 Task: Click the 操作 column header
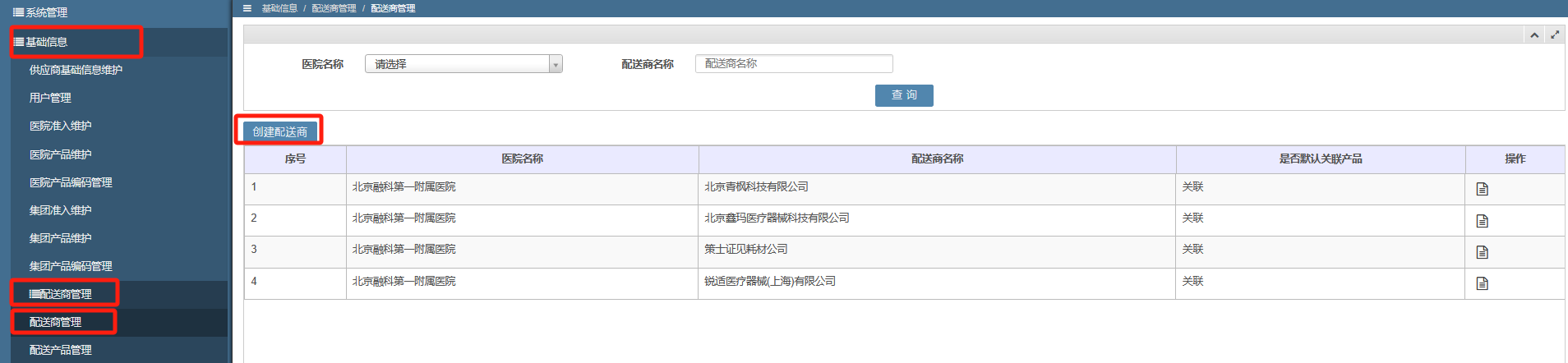click(1515, 159)
